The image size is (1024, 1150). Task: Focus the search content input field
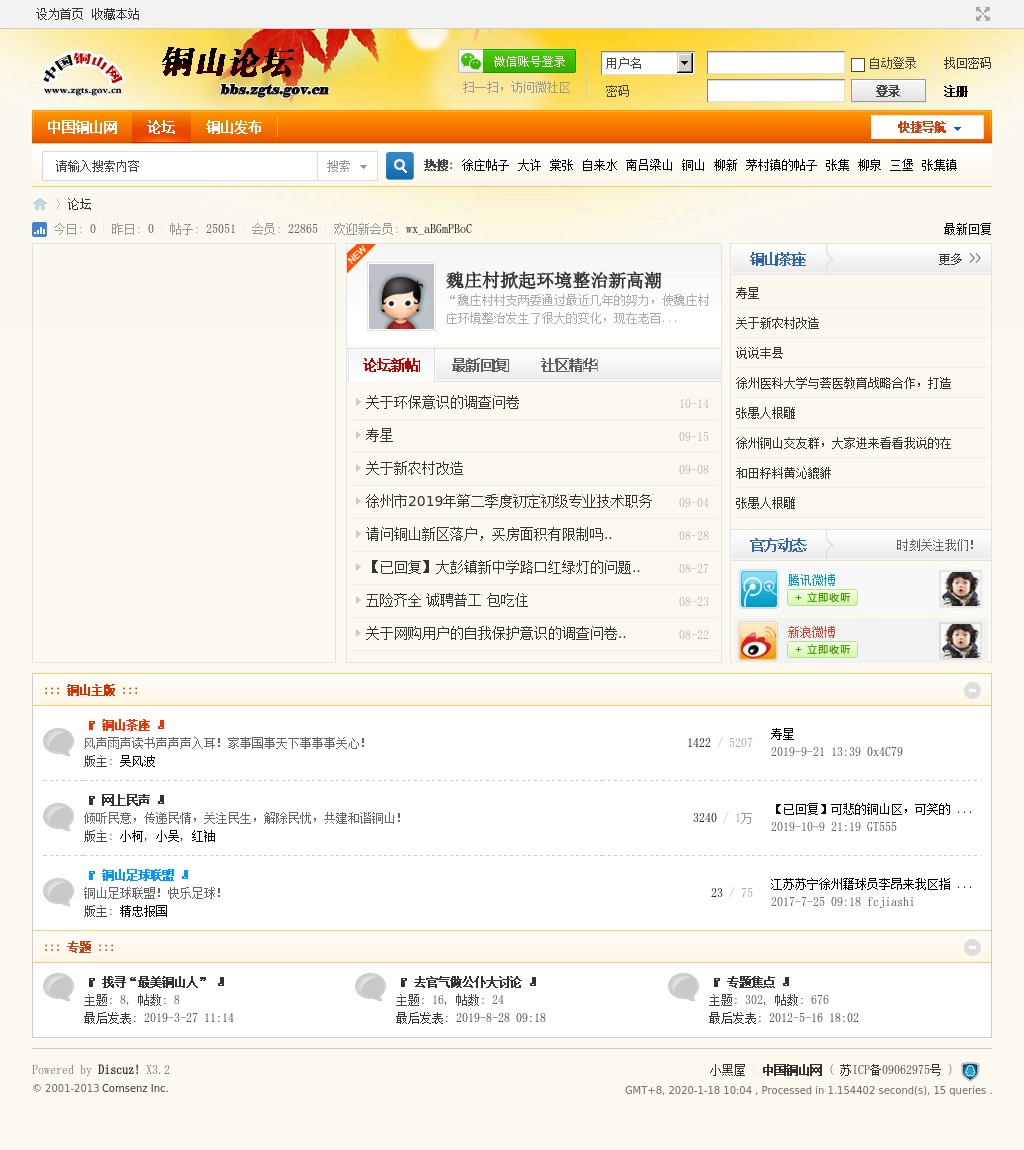click(x=180, y=166)
